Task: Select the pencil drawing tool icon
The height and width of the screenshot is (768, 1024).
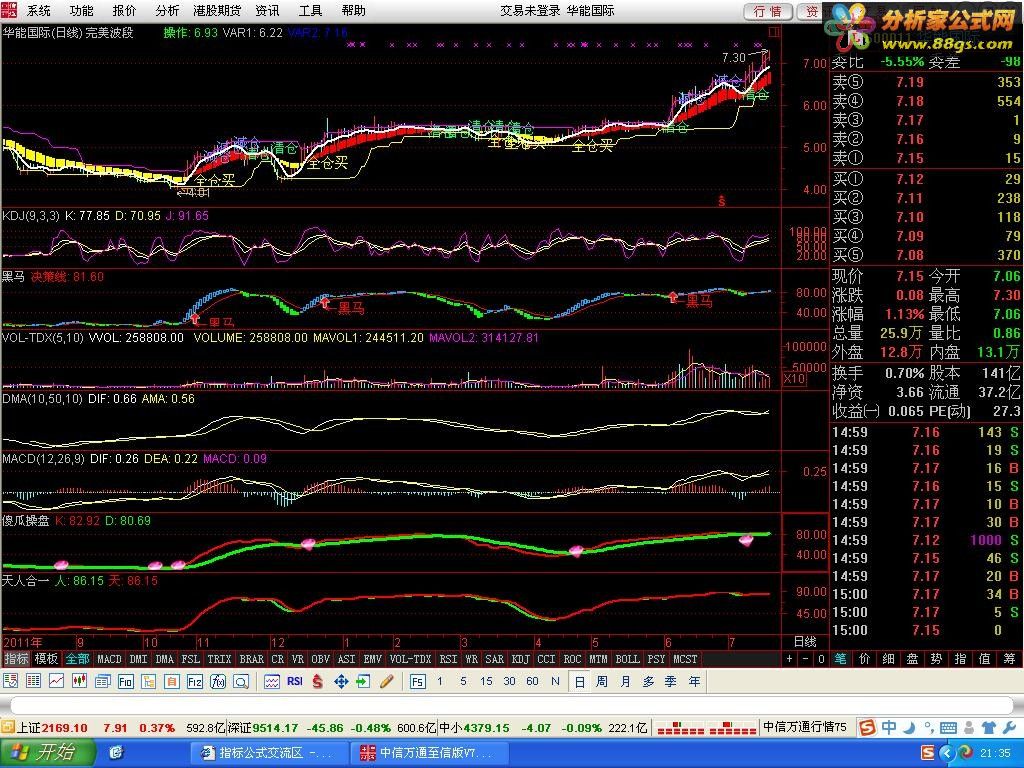Action: tap(386, 682)
